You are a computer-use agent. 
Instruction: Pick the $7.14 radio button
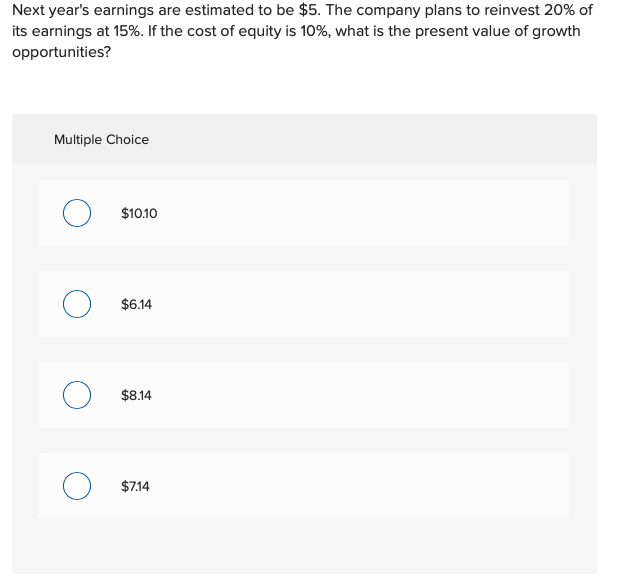point(77,486)
